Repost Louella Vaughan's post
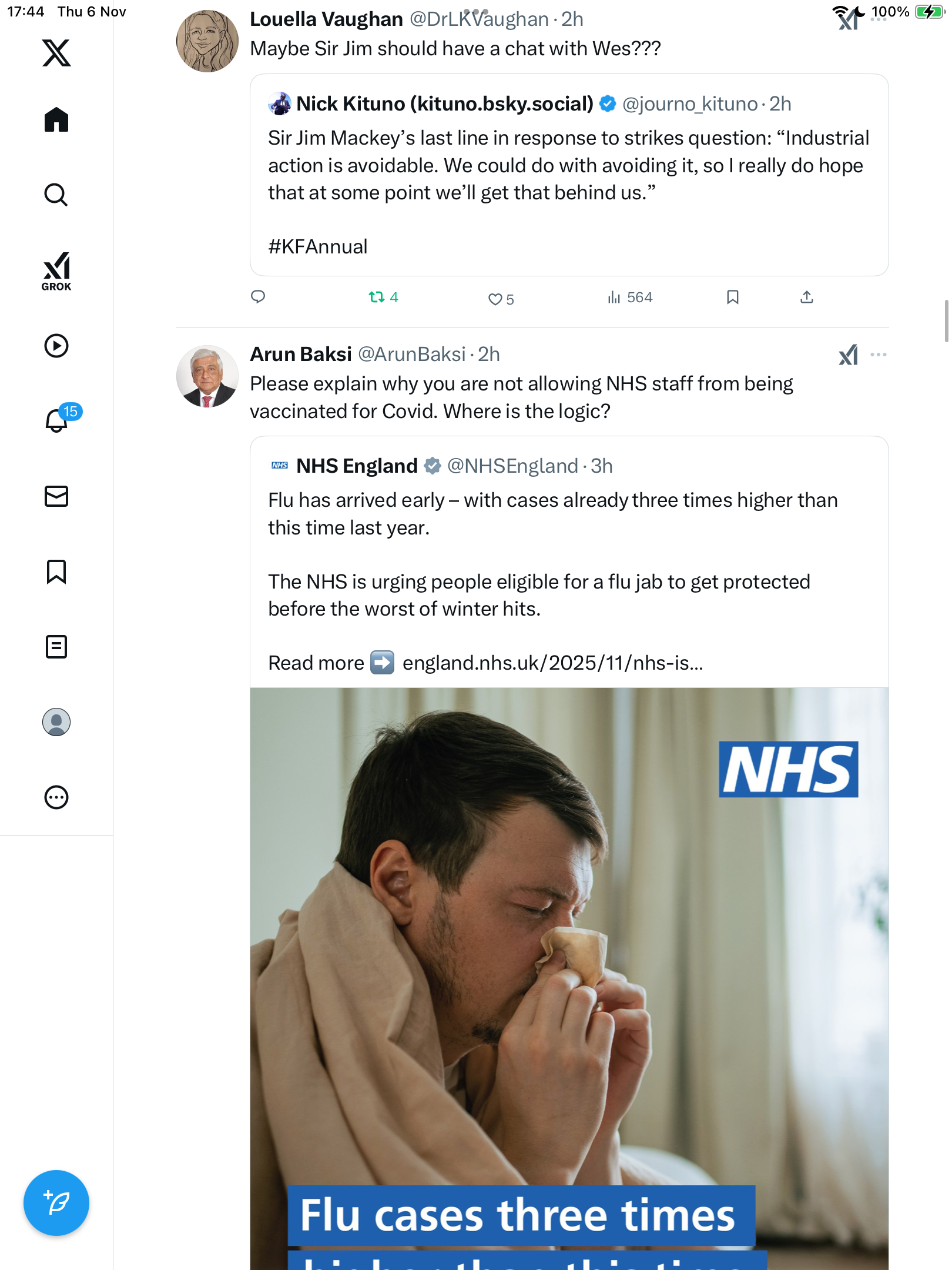 377,298
